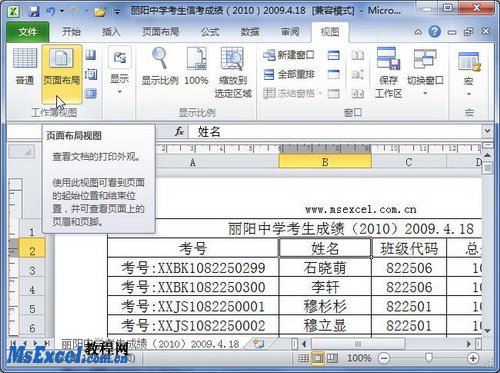Switch to the 插入 tab
The image size is (500, 373).
click(x=111, y=32)
